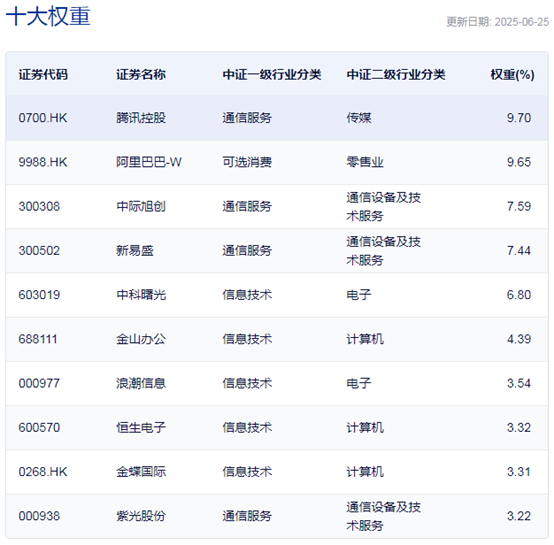Image resolution: width=554 pixels, height=545 pixels.
Task: Click the 9.70 weight value
Action: (x=519, y=118)
